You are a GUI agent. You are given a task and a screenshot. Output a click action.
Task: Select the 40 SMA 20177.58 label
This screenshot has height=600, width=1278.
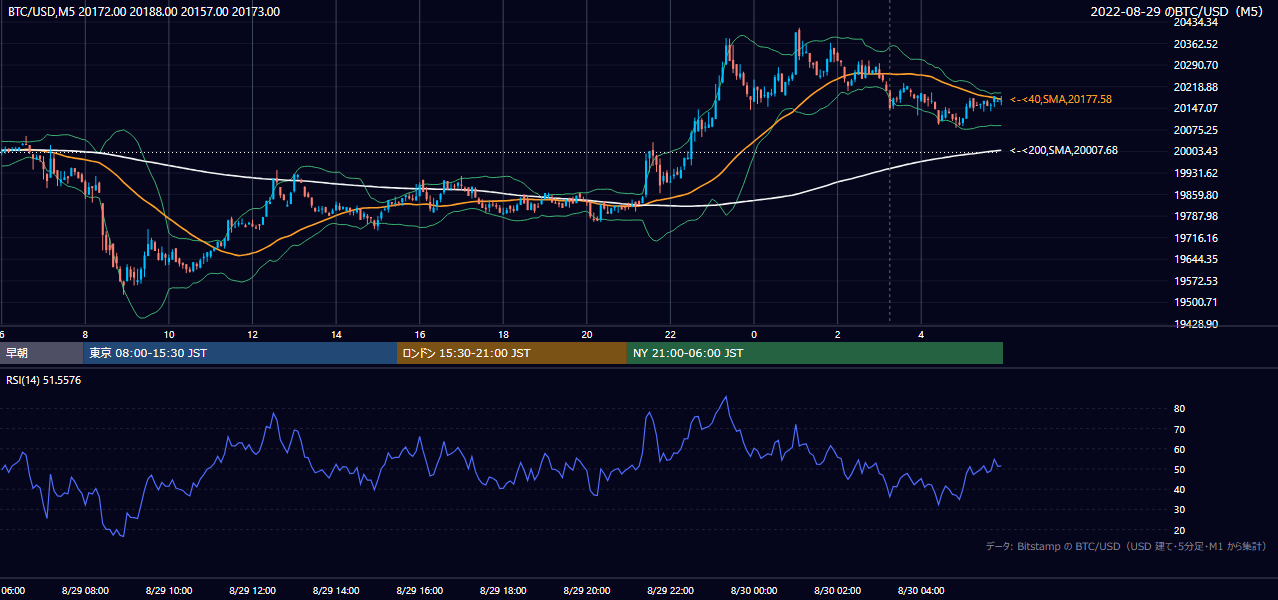point(1061,99)
